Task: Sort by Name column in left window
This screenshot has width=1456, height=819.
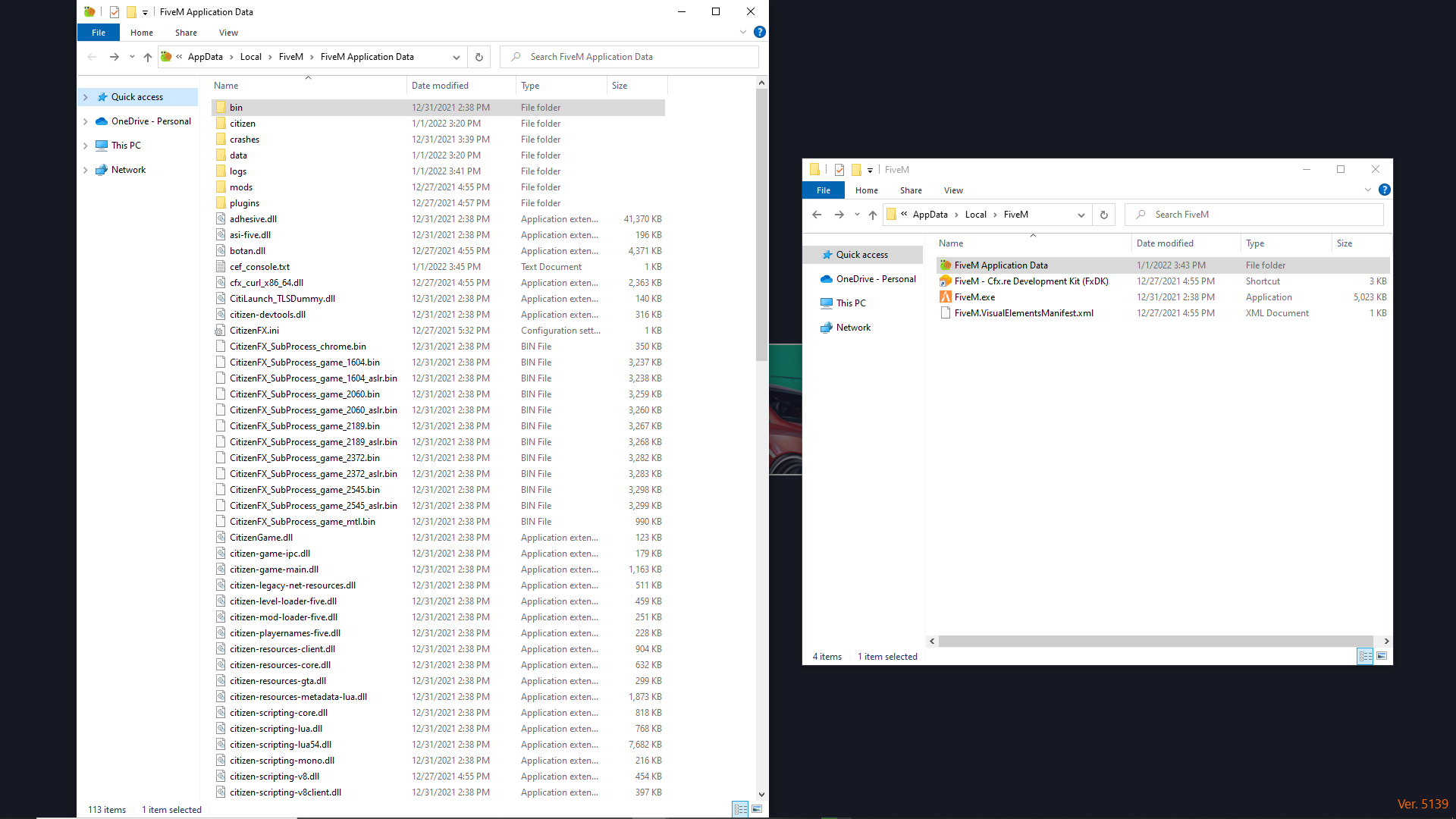Action: [x=308, y=86]
